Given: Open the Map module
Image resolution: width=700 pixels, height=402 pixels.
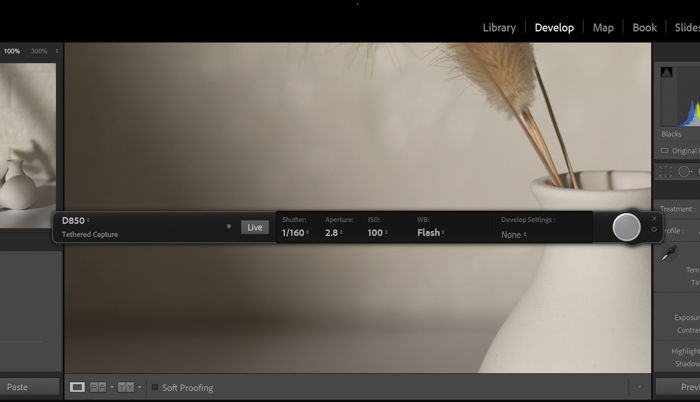Looking at the screenshot, I should coord(603,28).
